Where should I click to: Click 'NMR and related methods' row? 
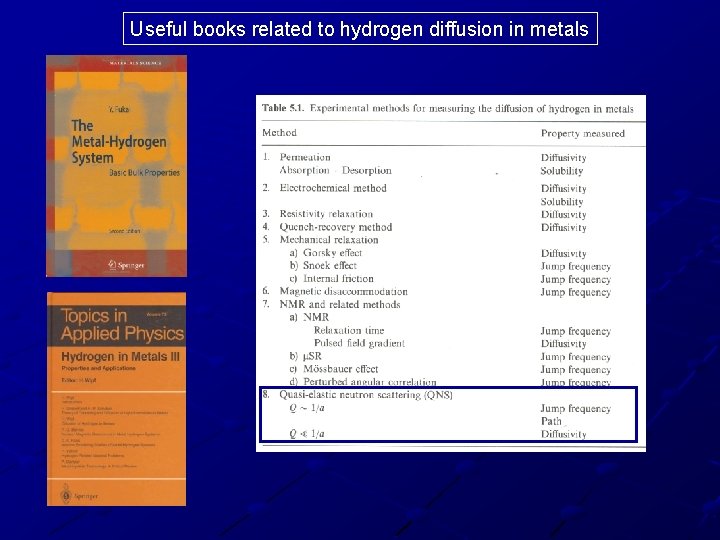340,304
